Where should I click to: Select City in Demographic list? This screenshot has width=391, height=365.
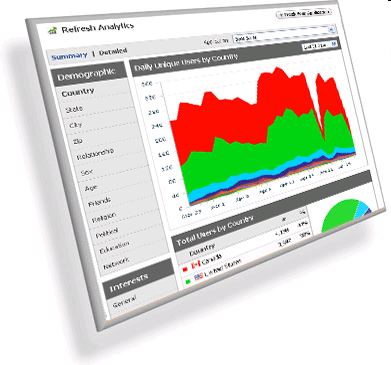pos(75,125)
